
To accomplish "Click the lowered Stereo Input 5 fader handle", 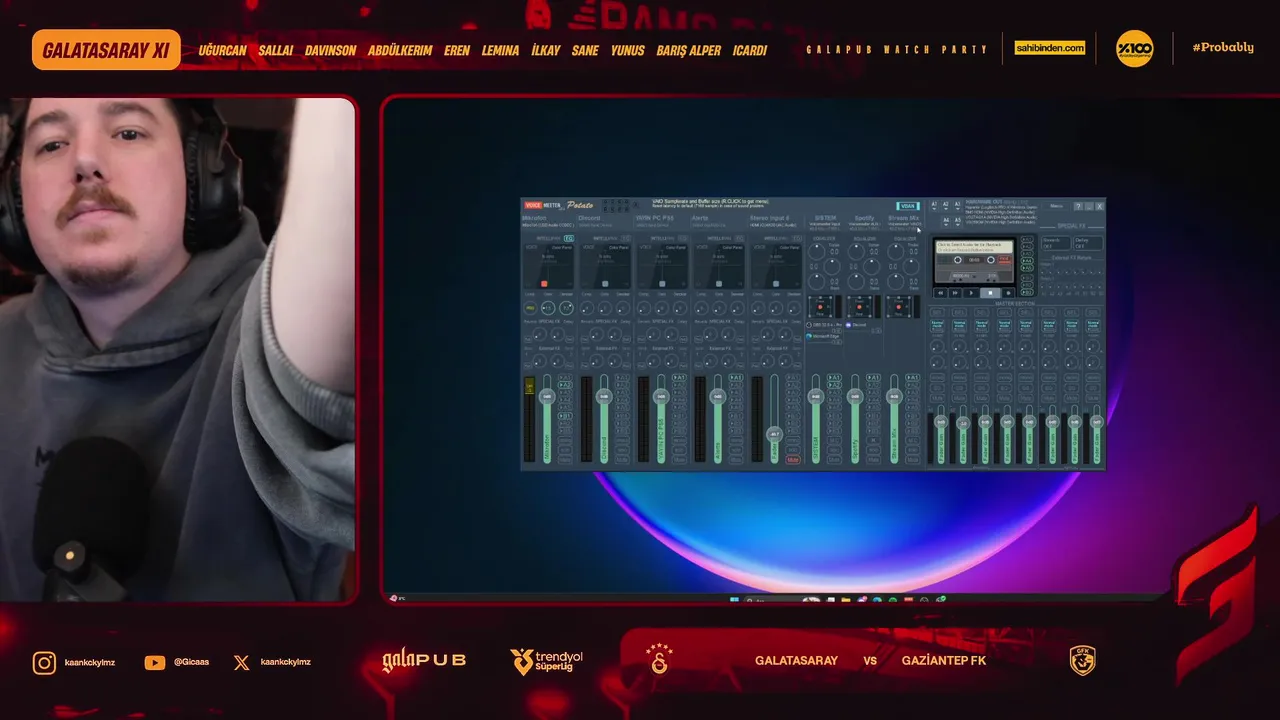I will 774,434.
